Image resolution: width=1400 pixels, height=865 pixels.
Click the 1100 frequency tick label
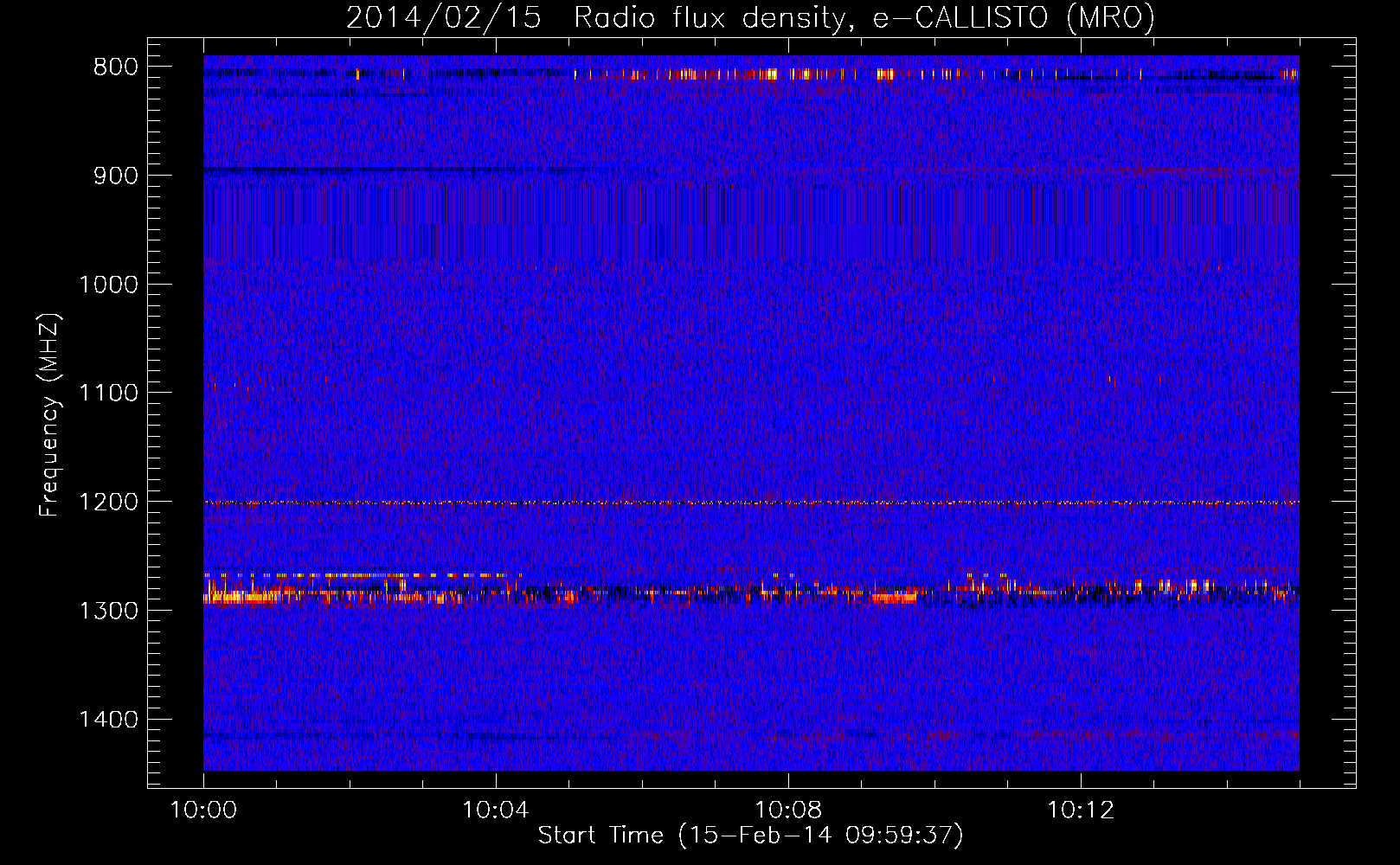(x=108, y=393)
